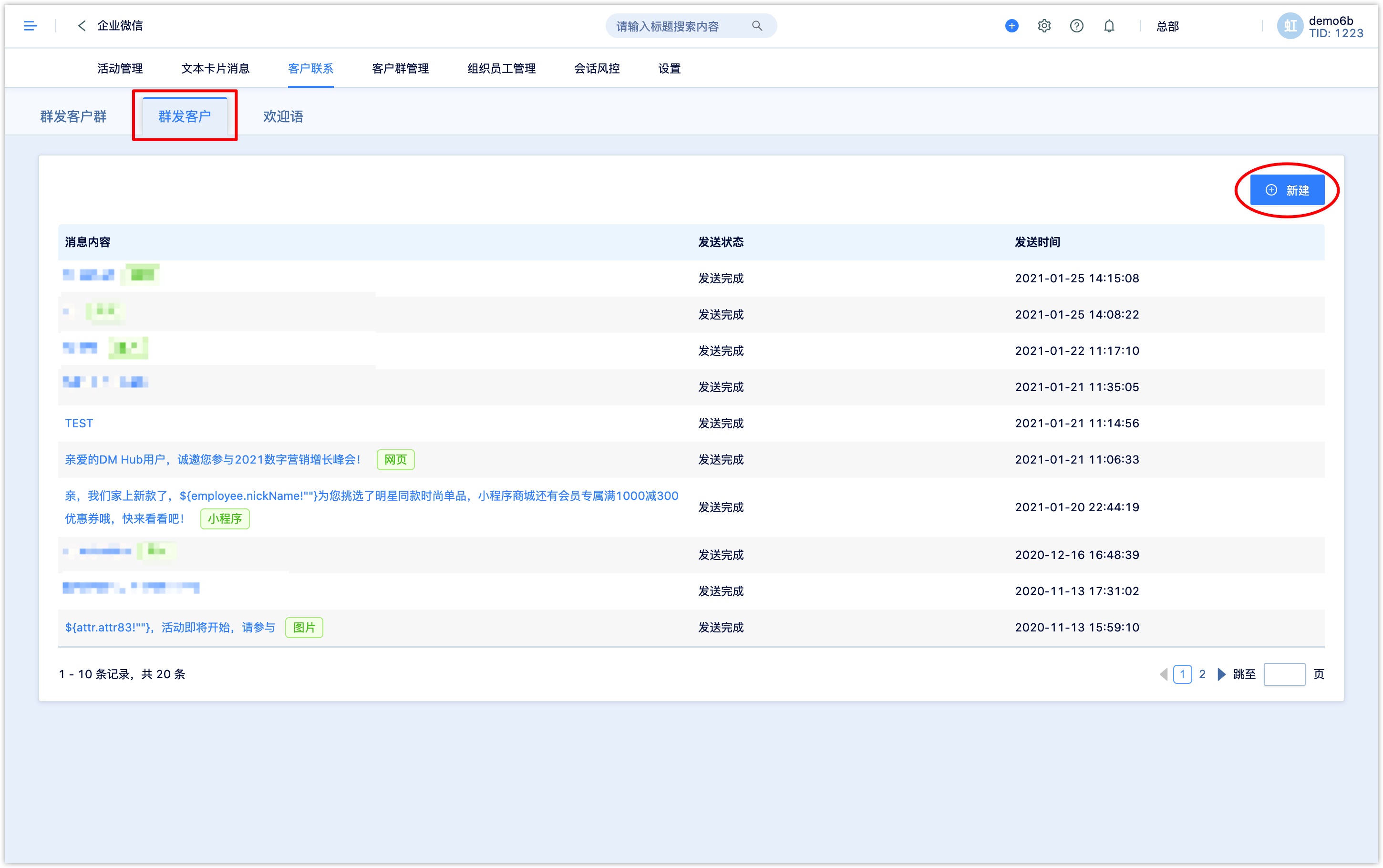Click send time 2021-01-21 11:14:56
Screen dimensions: 1383x868
click(x=1077, y=424)
